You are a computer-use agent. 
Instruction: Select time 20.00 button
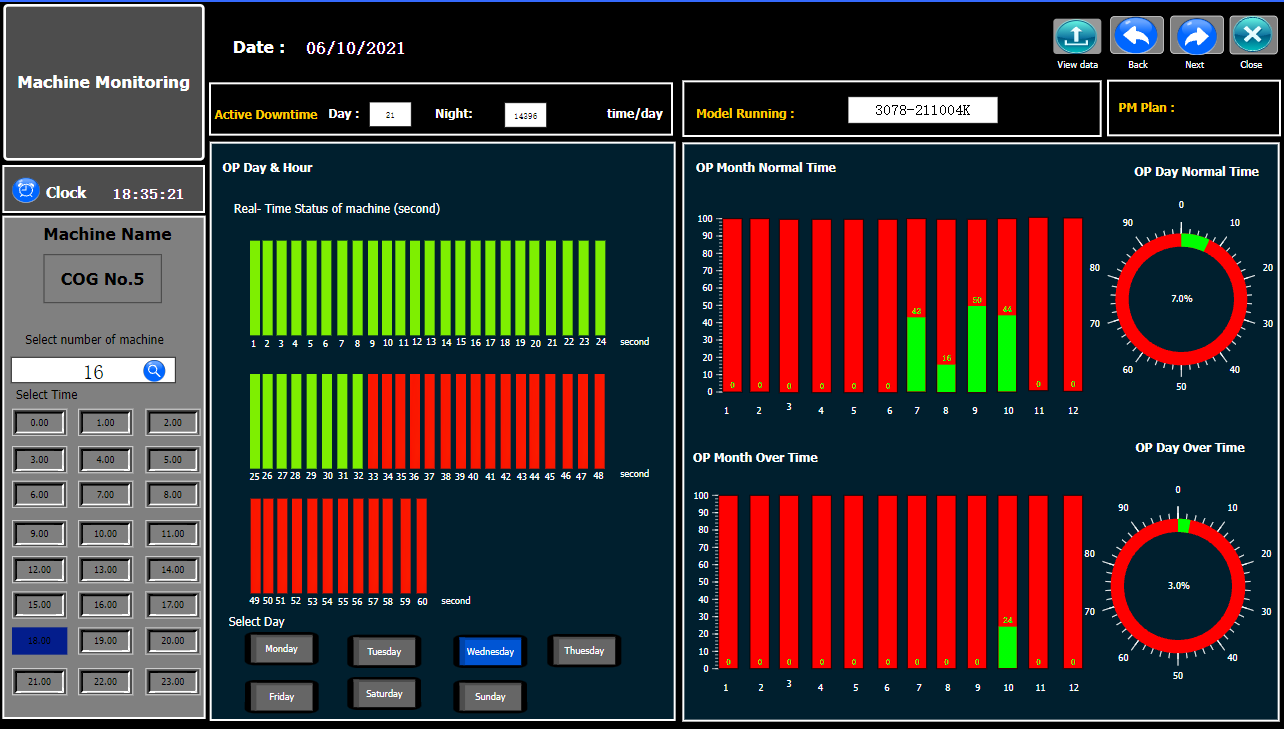[x=173, y=641]
